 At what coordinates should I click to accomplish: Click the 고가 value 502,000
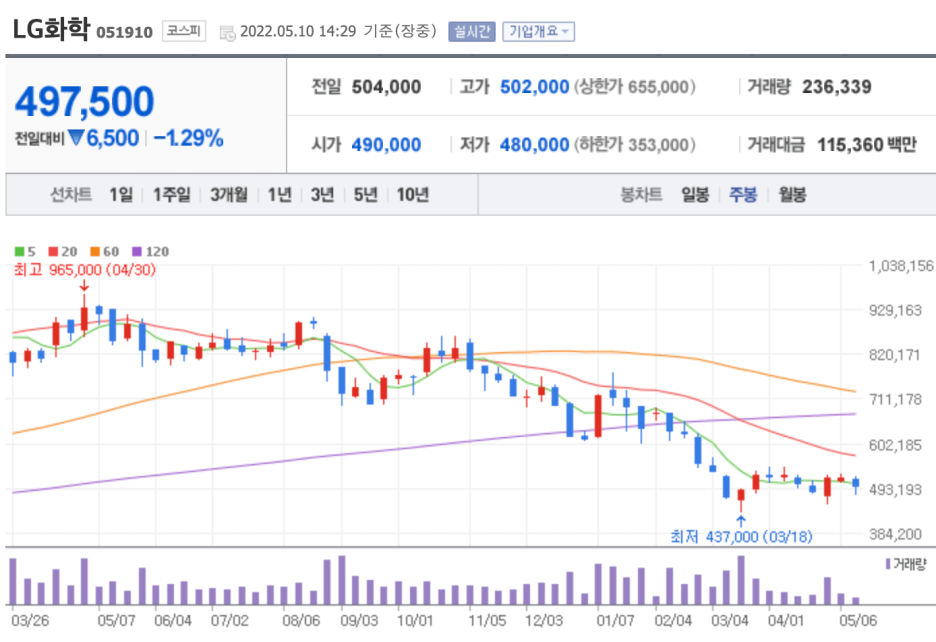[534, 87]
